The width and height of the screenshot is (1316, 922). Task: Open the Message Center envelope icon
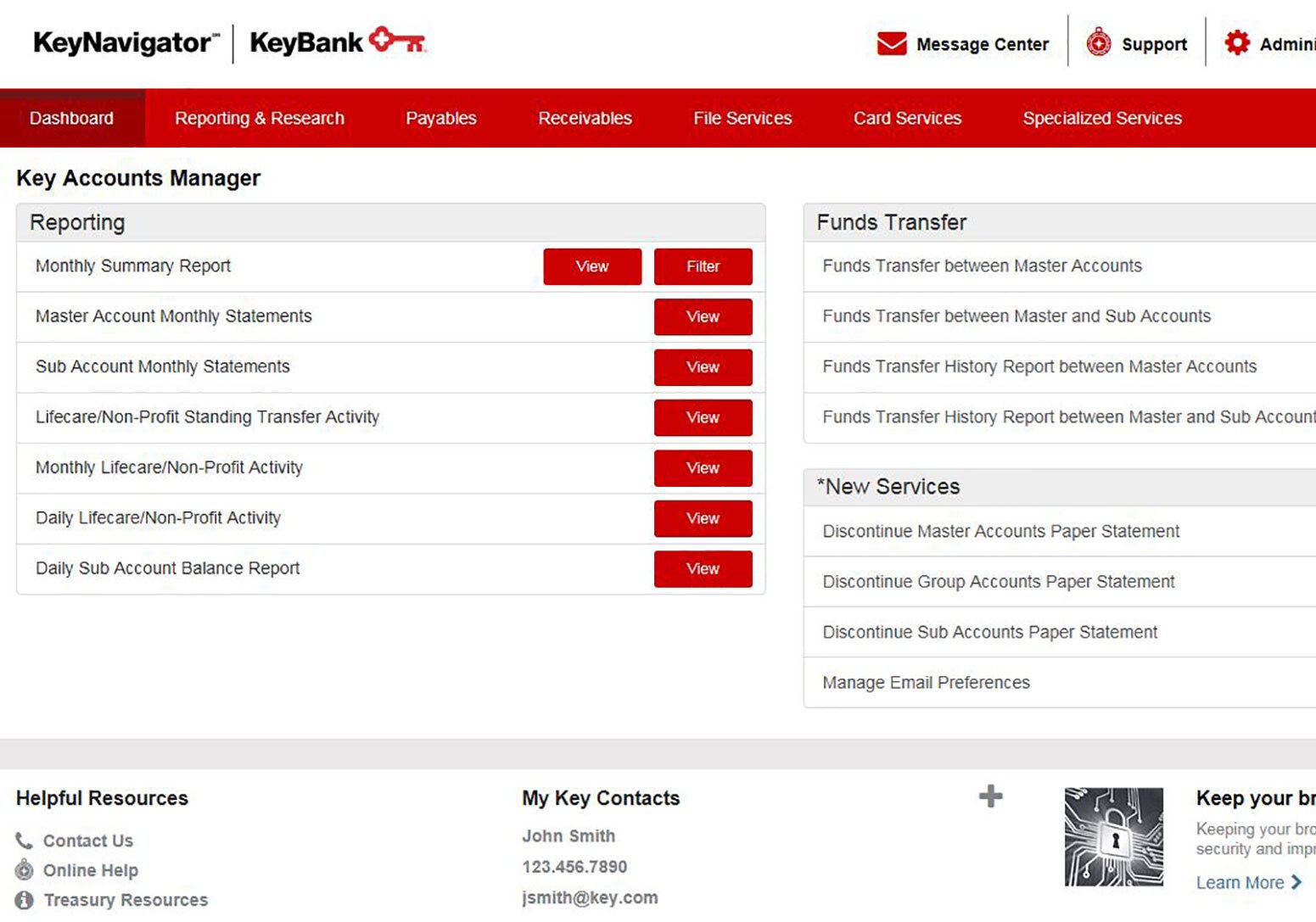click(x=889, y=42)
